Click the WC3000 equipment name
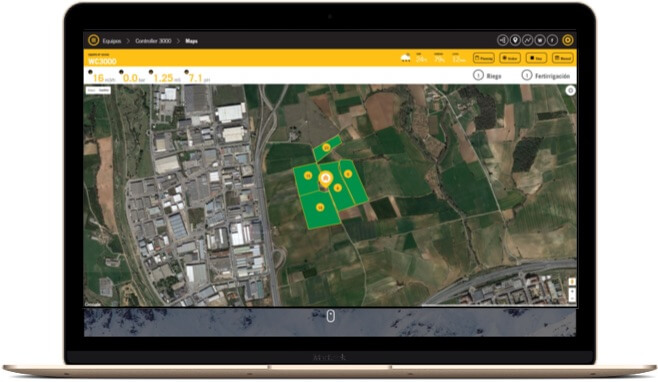The image size is (658, 382). click(102, 61)
